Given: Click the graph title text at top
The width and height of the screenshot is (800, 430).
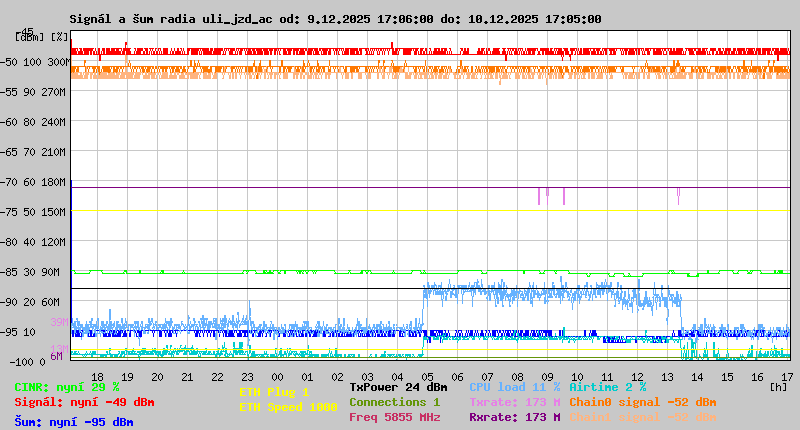Looking at the screenshot, I should tap(335, 19).
